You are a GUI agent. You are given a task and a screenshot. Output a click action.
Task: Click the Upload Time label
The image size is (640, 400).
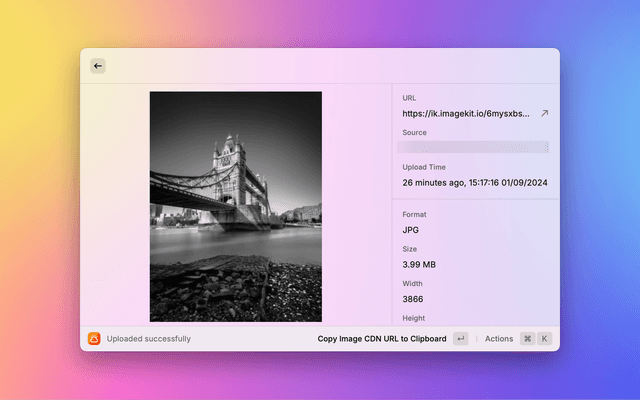pyautogui.click(x=424, y=167)
